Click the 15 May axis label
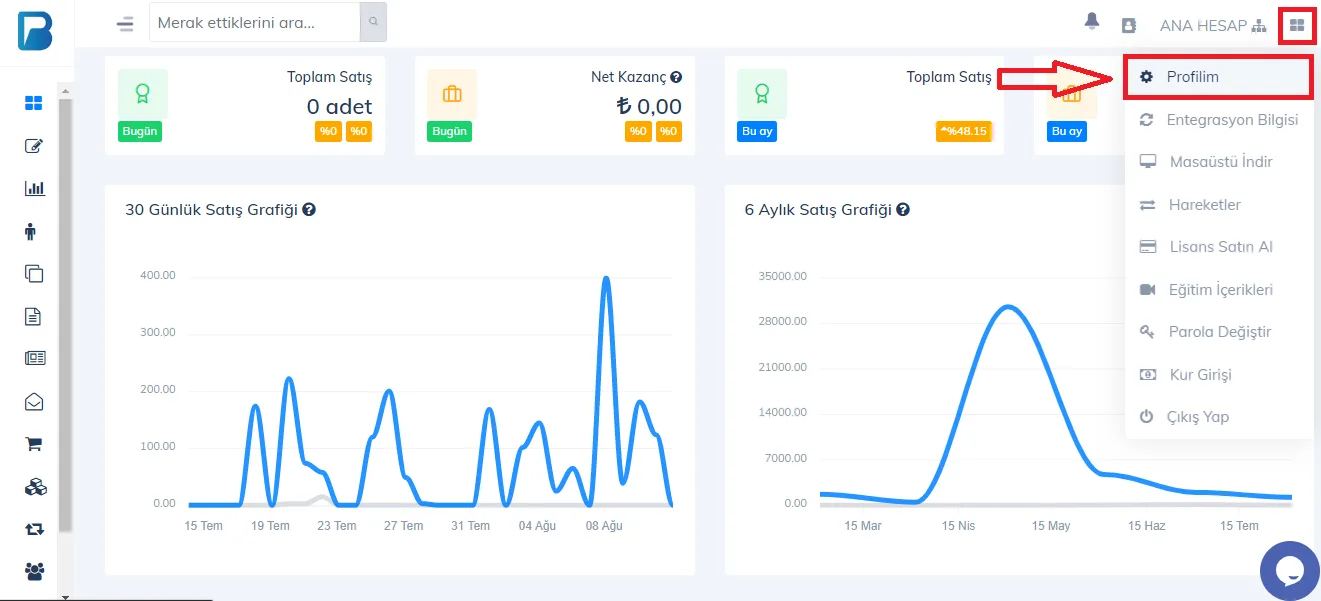 click(1051, 526)
